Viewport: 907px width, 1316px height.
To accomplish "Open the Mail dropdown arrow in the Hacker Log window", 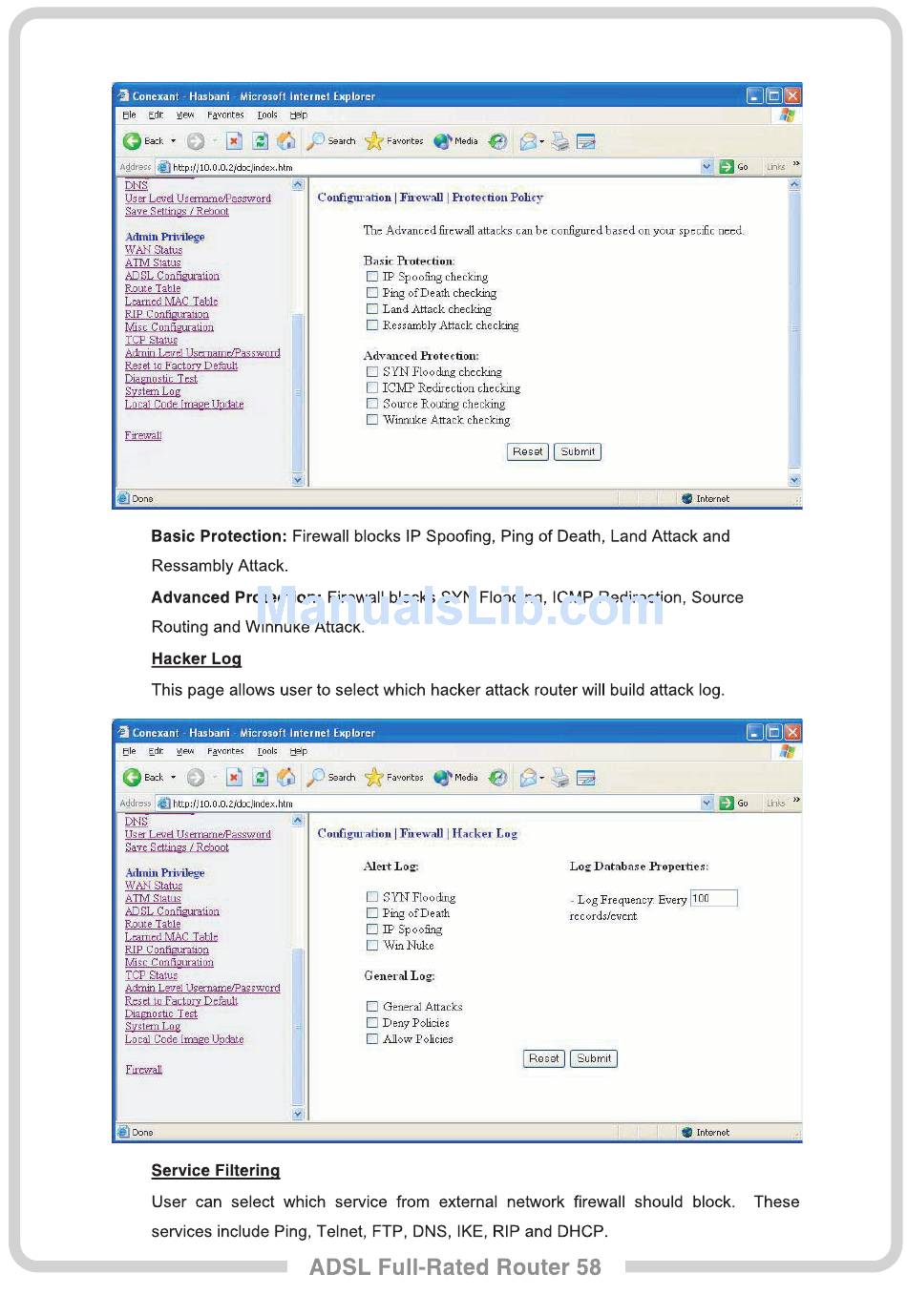I will [x=542, y=778].
